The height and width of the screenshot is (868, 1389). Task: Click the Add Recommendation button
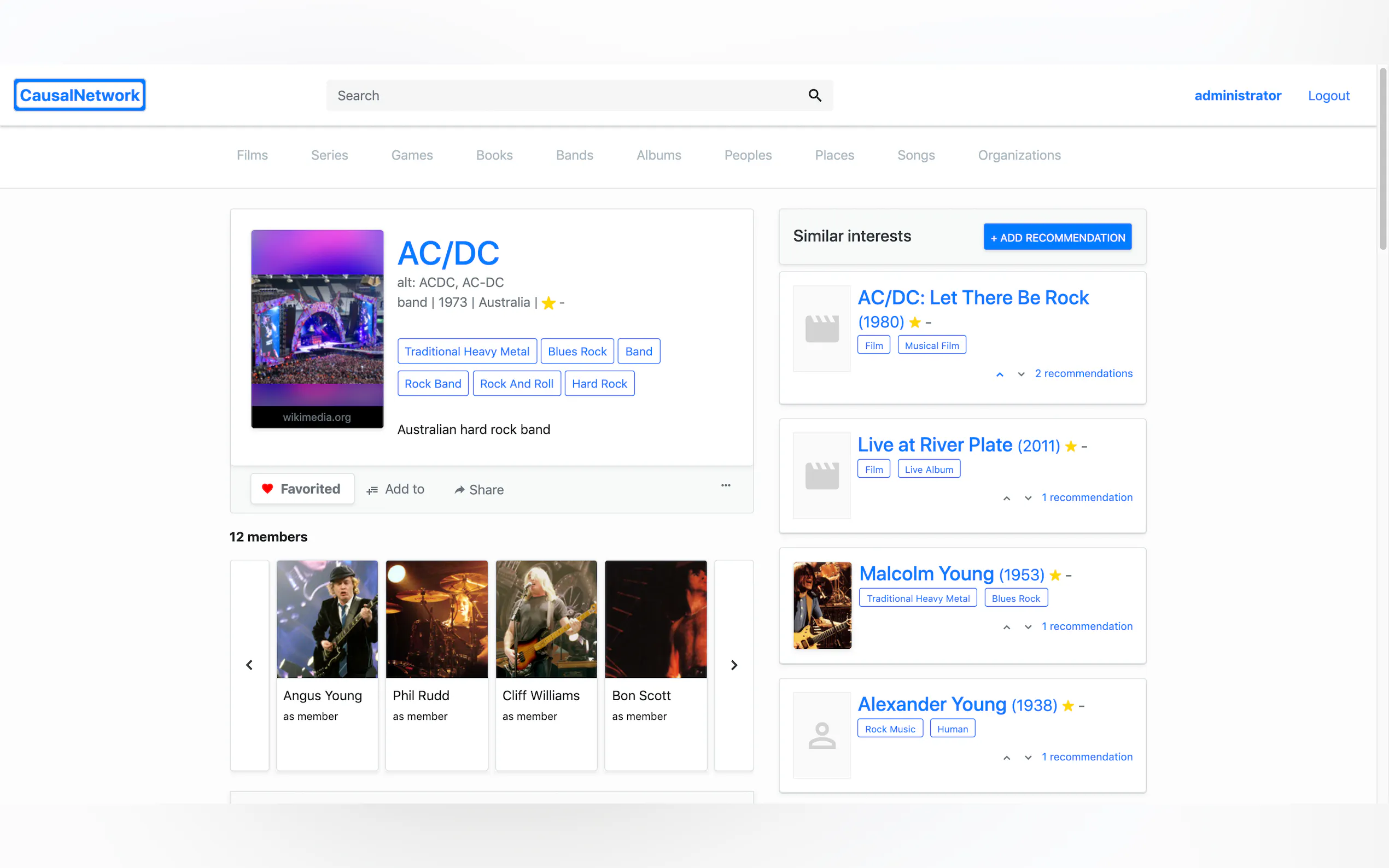pos(1057,237)
